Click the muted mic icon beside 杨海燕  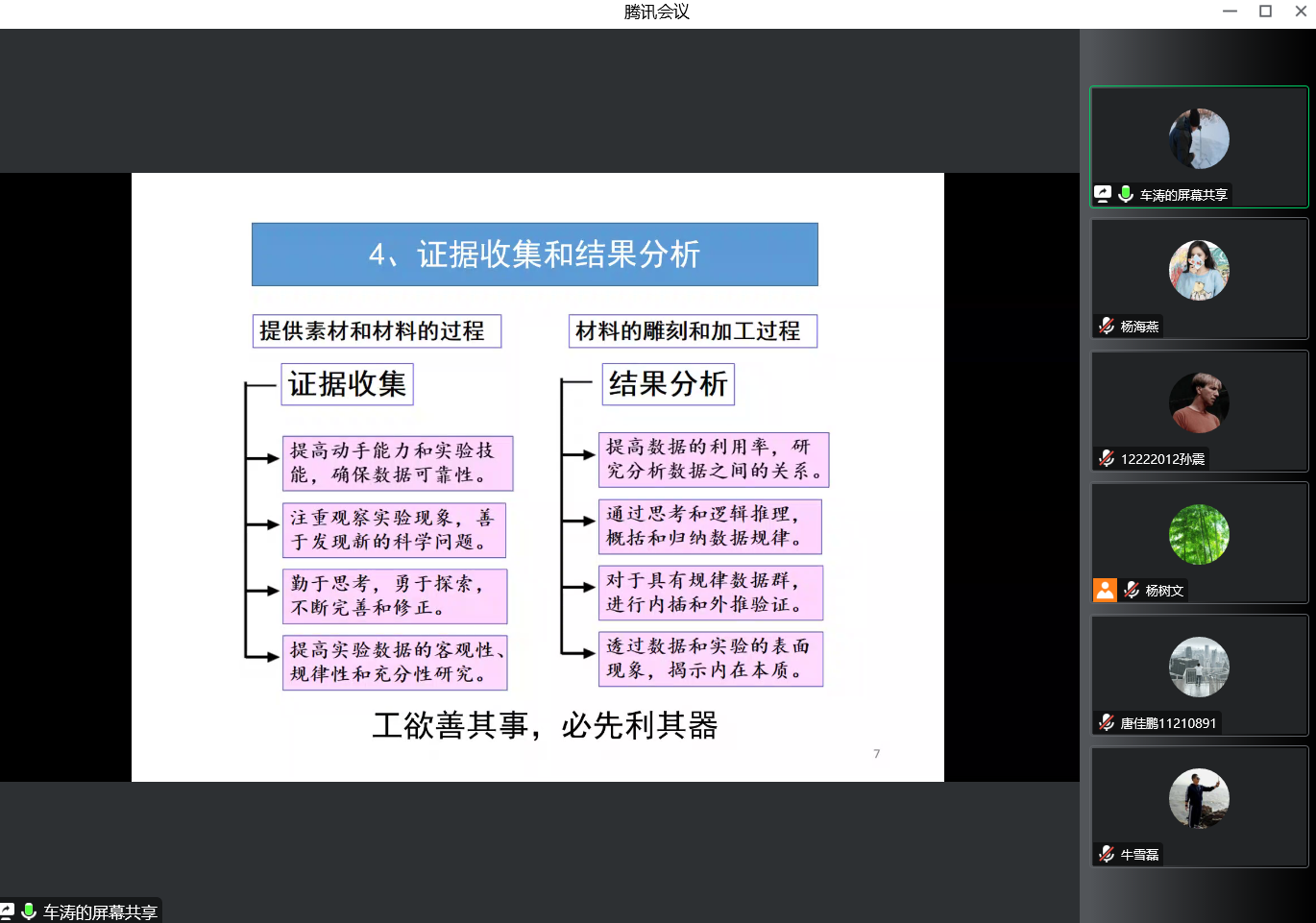(1107, 327)
